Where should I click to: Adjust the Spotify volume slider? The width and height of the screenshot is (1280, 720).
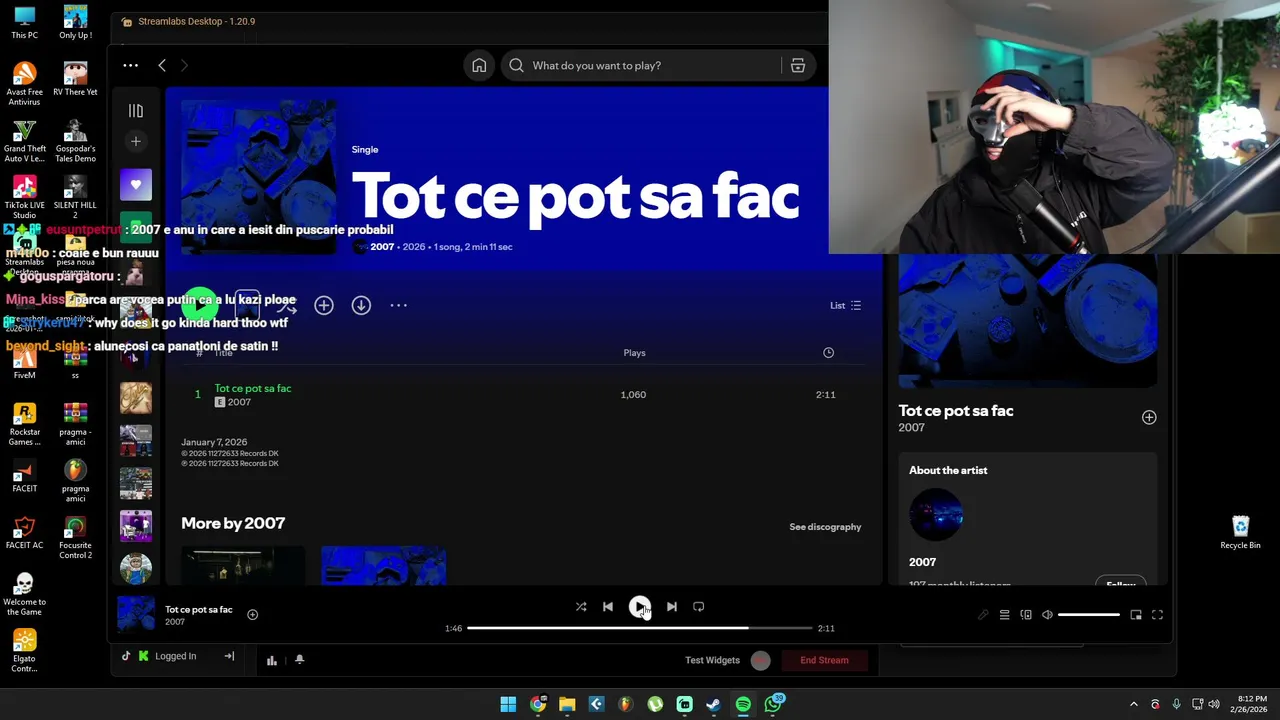point(1089,615)
